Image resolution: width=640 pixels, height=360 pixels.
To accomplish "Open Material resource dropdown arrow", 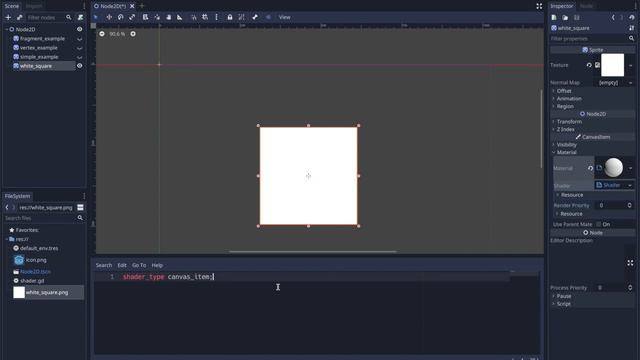I will tap(631, 168).
